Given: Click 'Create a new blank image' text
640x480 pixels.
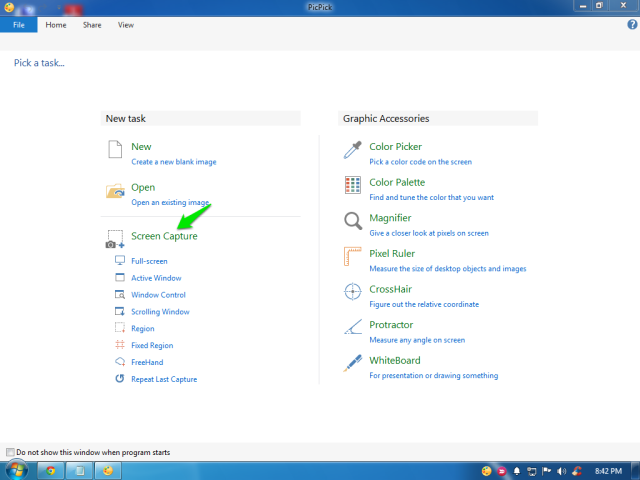Looking at the screenshot, I should (174, 162).
